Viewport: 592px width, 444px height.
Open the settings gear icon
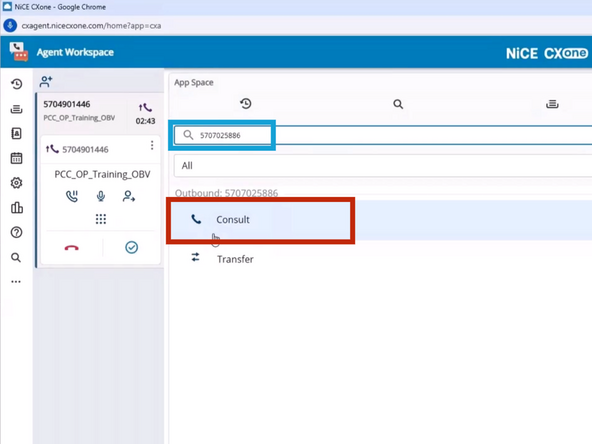(x=16, y=183)
